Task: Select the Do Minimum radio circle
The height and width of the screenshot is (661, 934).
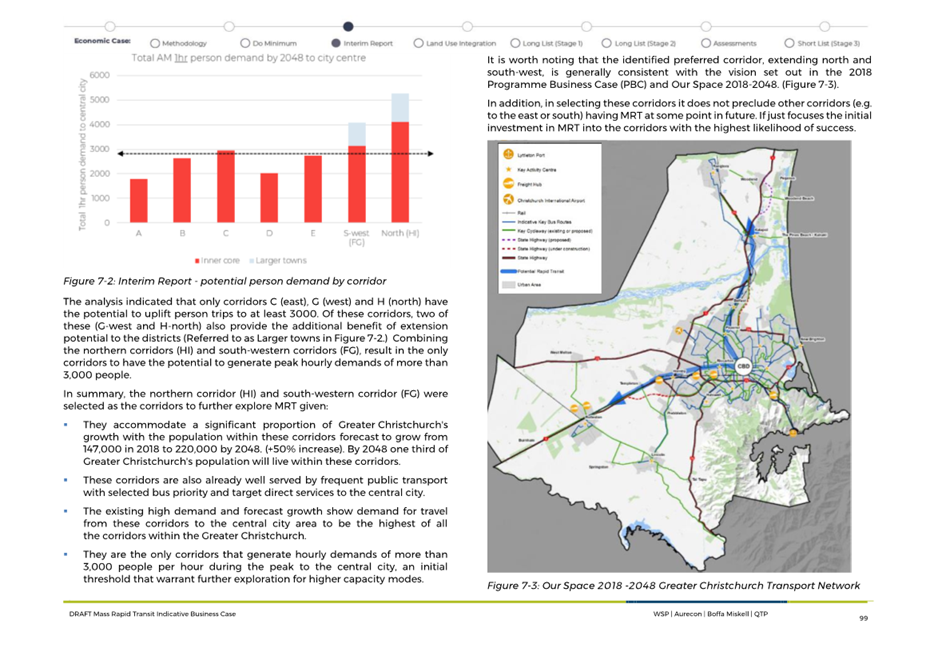Action: tap(245, 43)
